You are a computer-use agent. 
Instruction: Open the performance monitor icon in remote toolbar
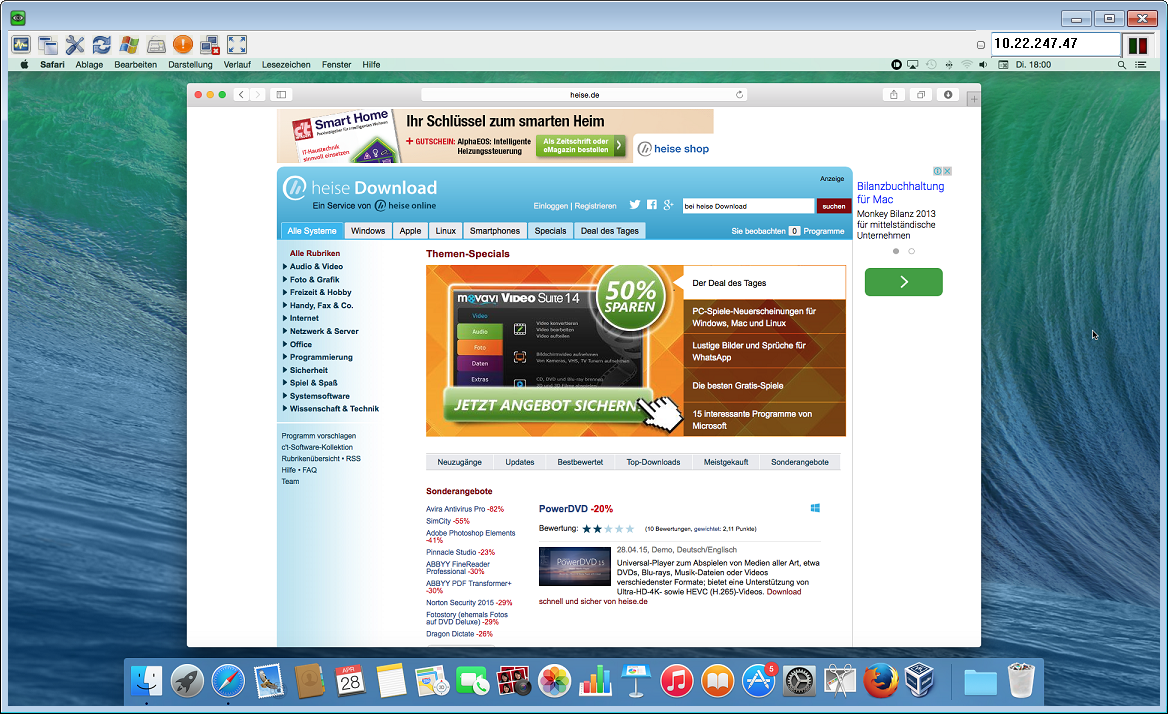(21, 45)
